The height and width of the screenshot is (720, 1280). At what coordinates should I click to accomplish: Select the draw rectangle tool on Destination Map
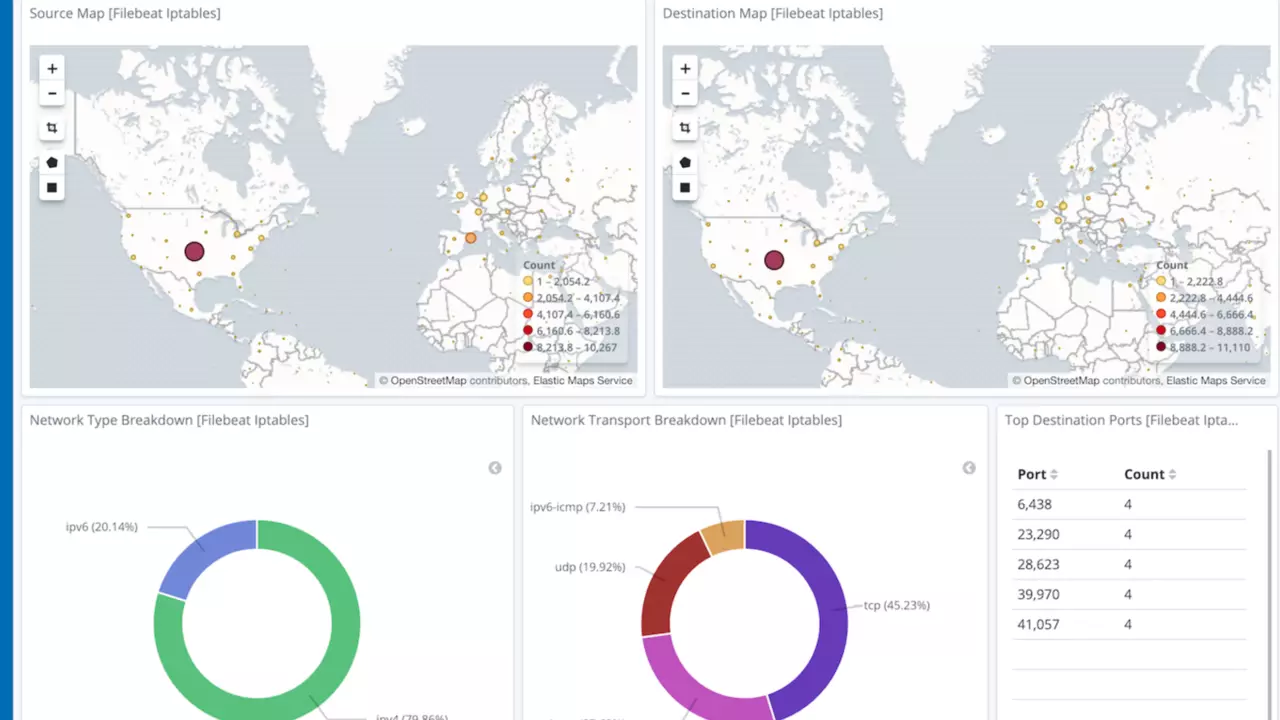tap(685, 187)
